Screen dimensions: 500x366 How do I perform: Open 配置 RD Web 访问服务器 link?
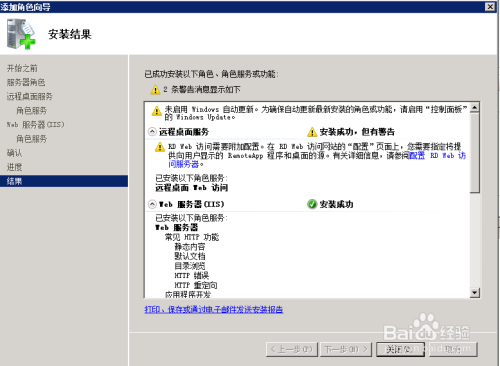tap(437, 156)
